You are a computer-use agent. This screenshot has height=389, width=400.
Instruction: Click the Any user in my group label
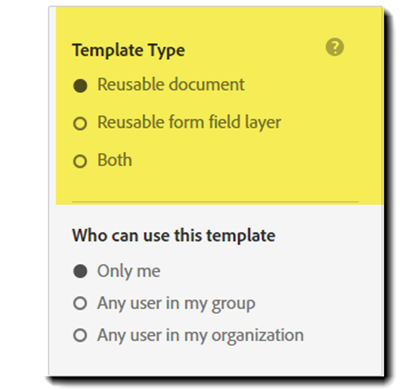pyautogui.click(x=176, y=304)
